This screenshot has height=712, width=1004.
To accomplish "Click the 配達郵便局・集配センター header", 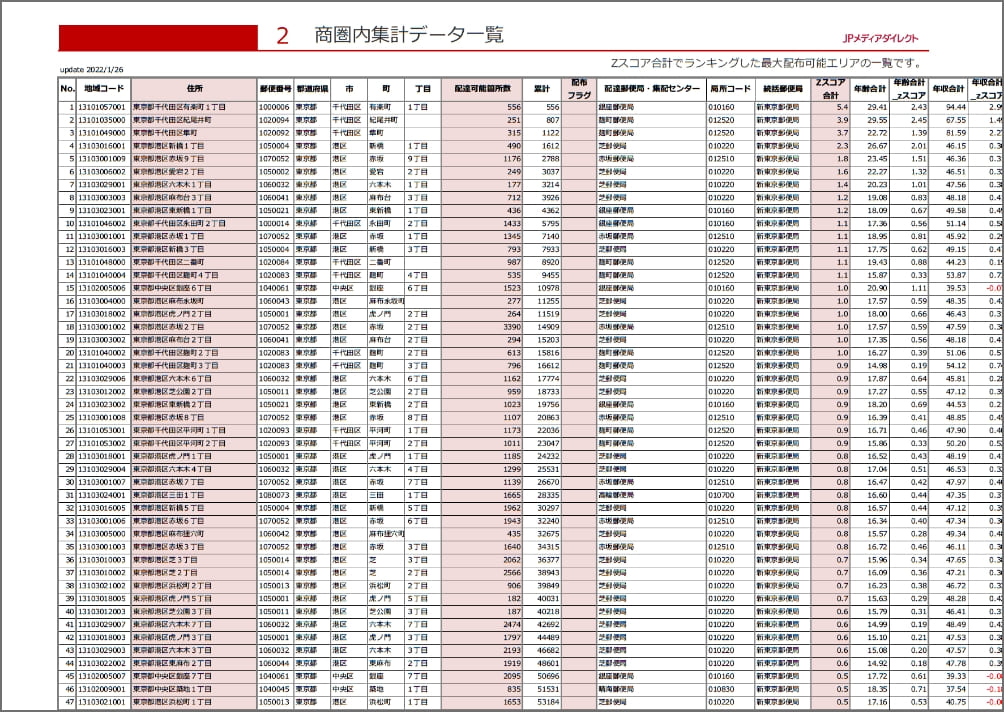I will 651,88.
